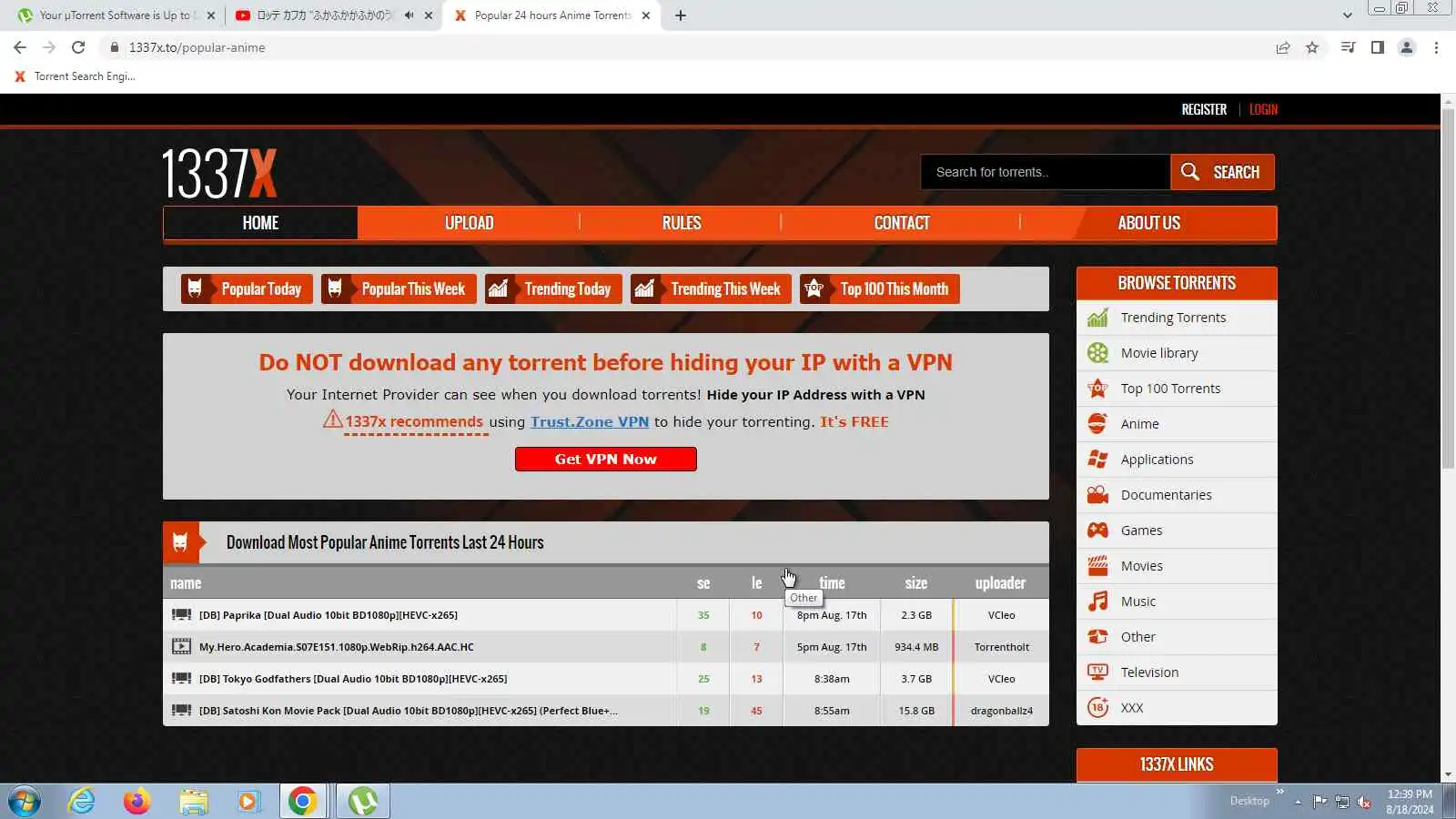Open the ABOUT US nav item

pyautogui.click(x=1149, y=223)
